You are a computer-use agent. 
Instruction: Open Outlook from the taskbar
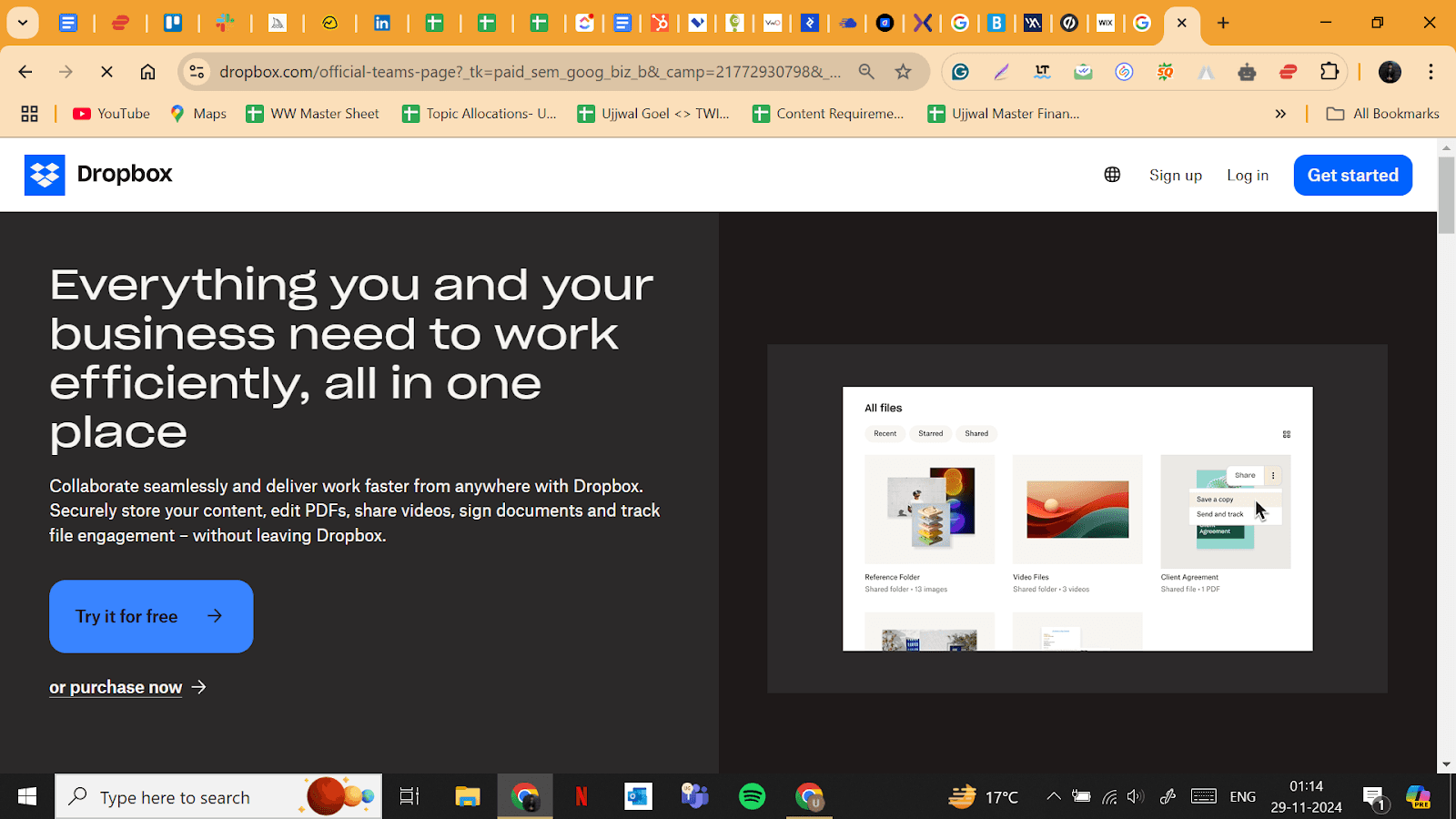pyautogui.click(x=638, y=797)
